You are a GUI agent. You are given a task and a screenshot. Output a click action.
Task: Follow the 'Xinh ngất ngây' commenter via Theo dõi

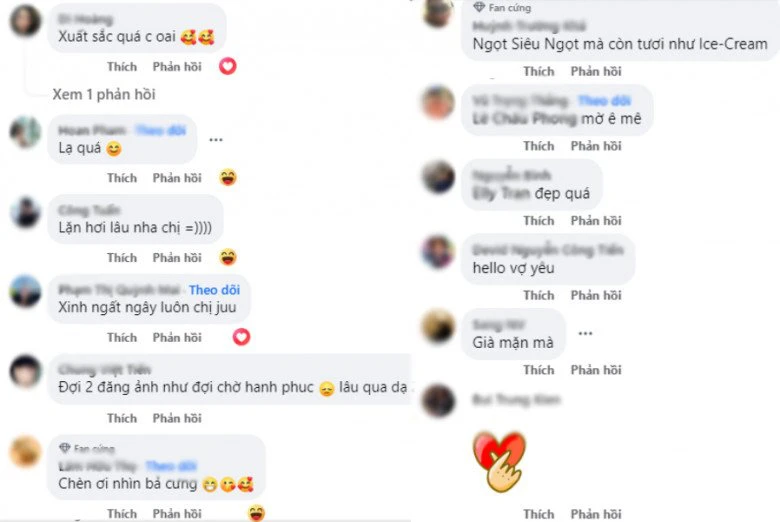click(x=214, y=290)
